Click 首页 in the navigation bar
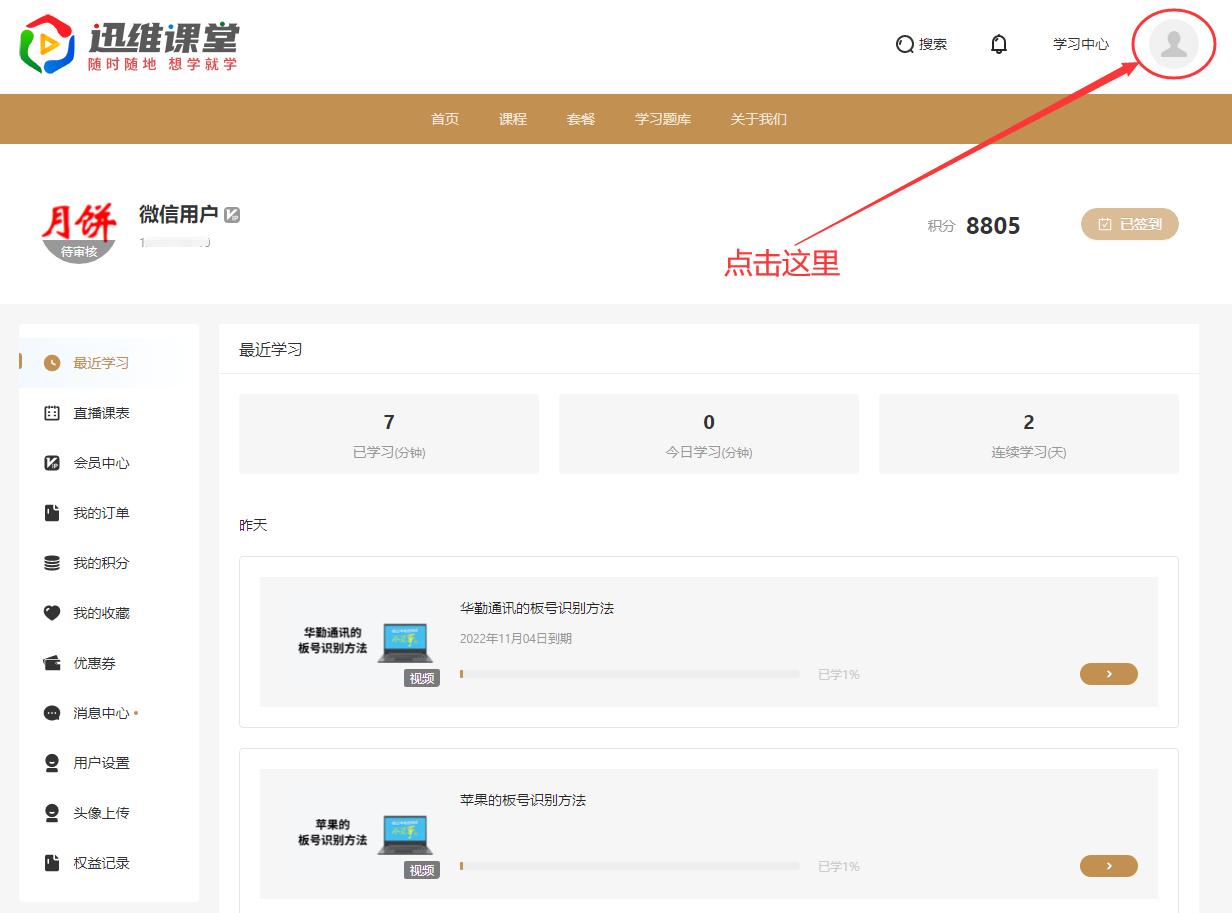 point(445,119)
